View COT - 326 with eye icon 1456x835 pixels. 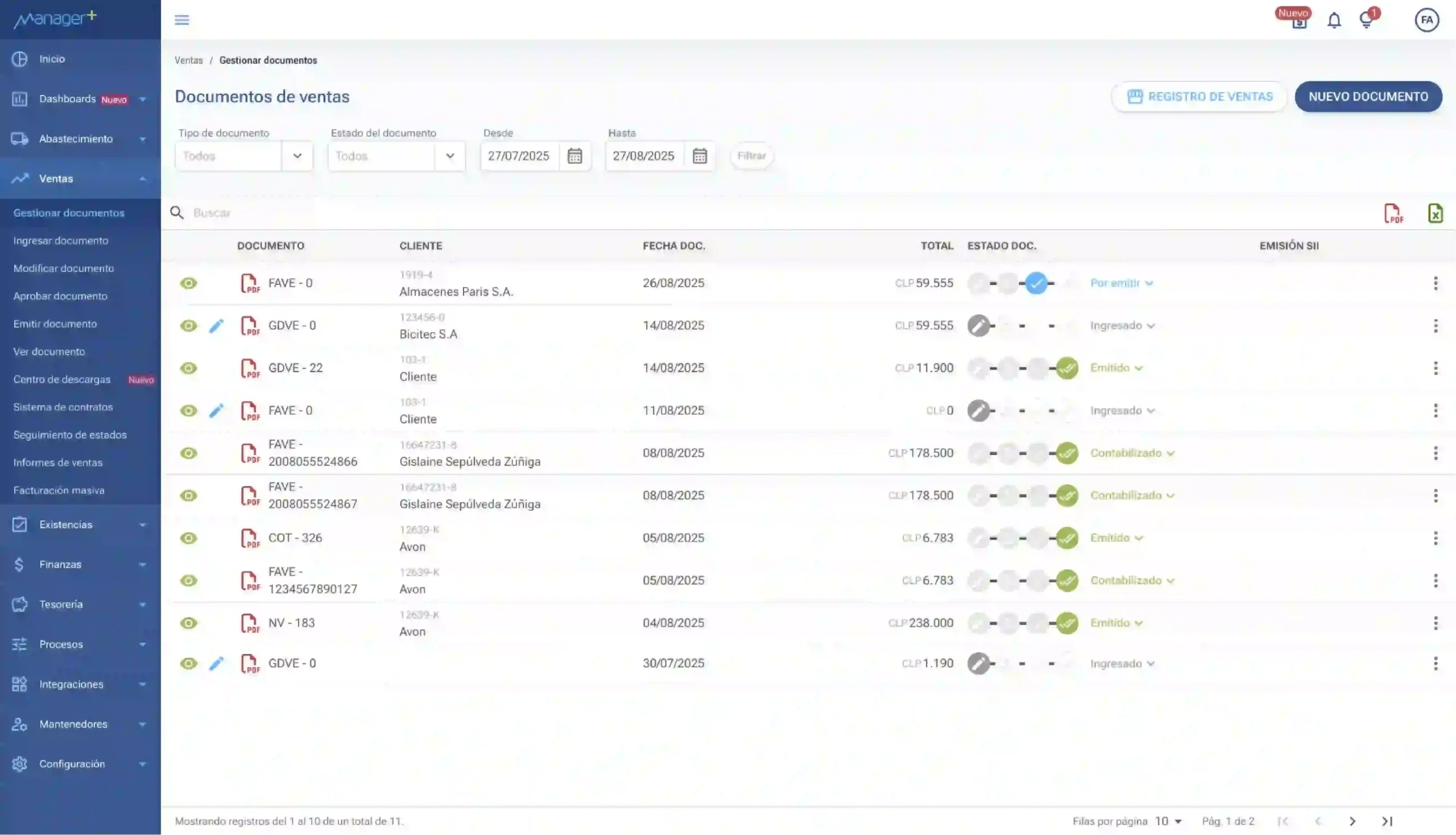188,538
